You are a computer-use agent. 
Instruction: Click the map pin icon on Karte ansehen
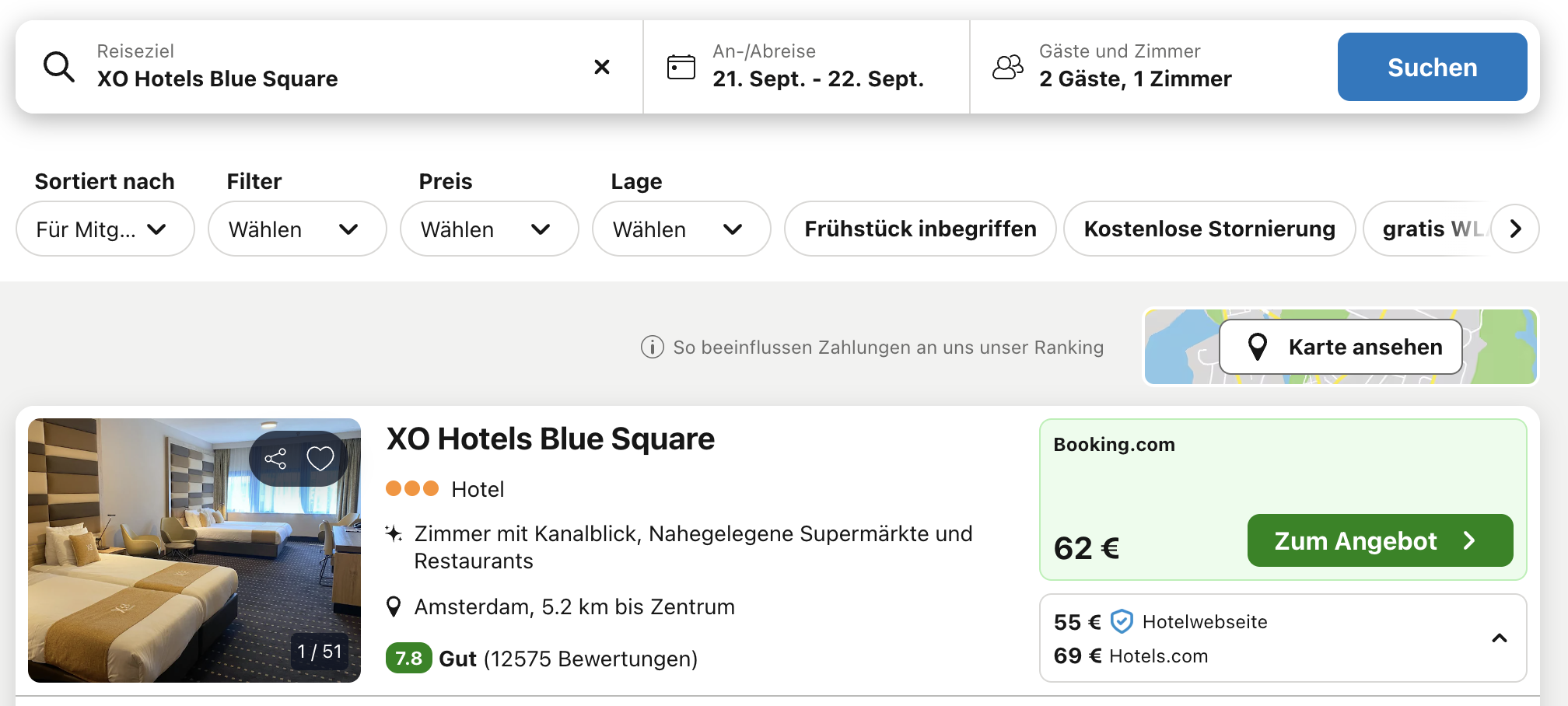pos(1258,347)
